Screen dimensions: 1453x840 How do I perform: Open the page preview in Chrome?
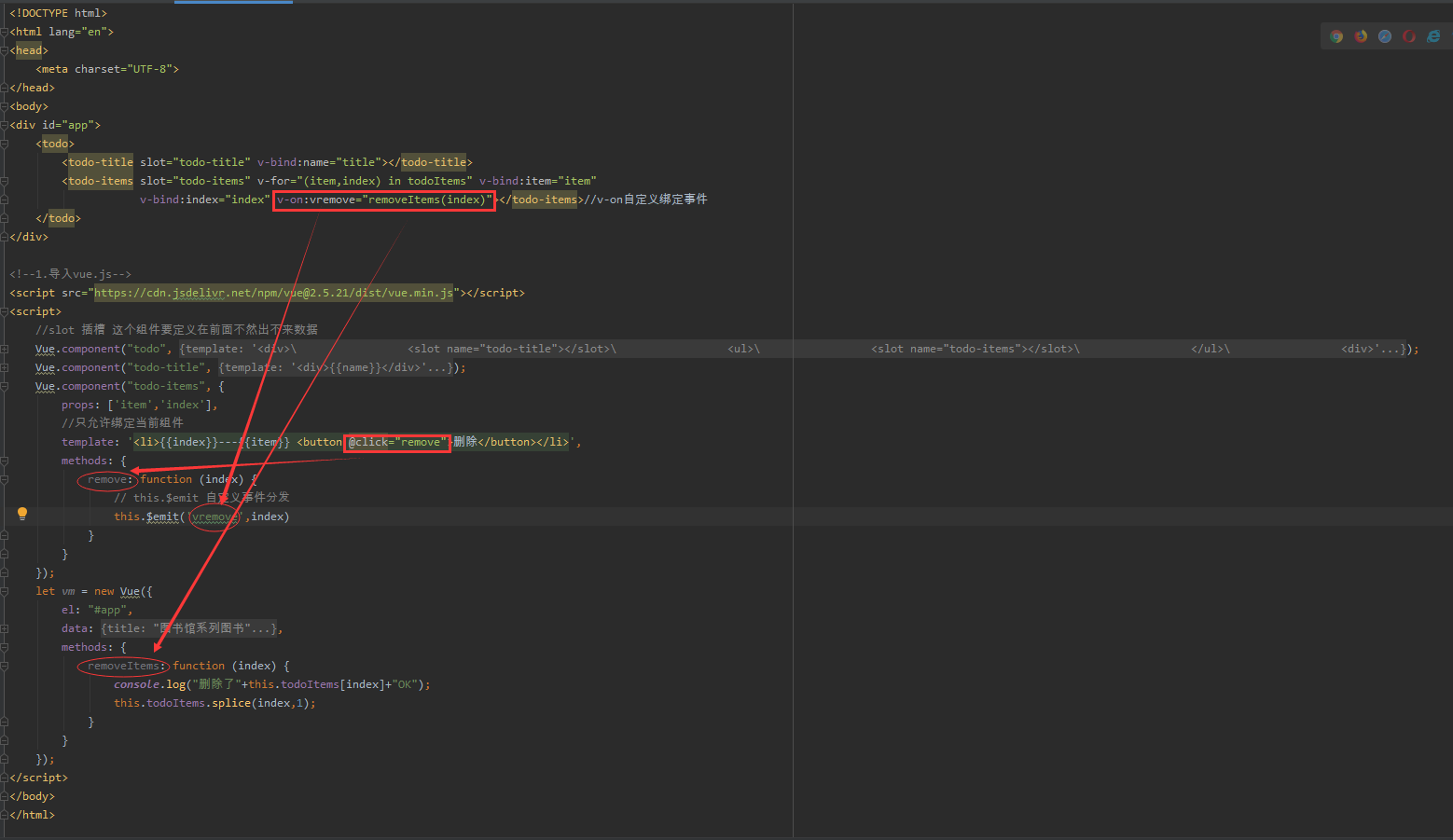pos(1336,36)
